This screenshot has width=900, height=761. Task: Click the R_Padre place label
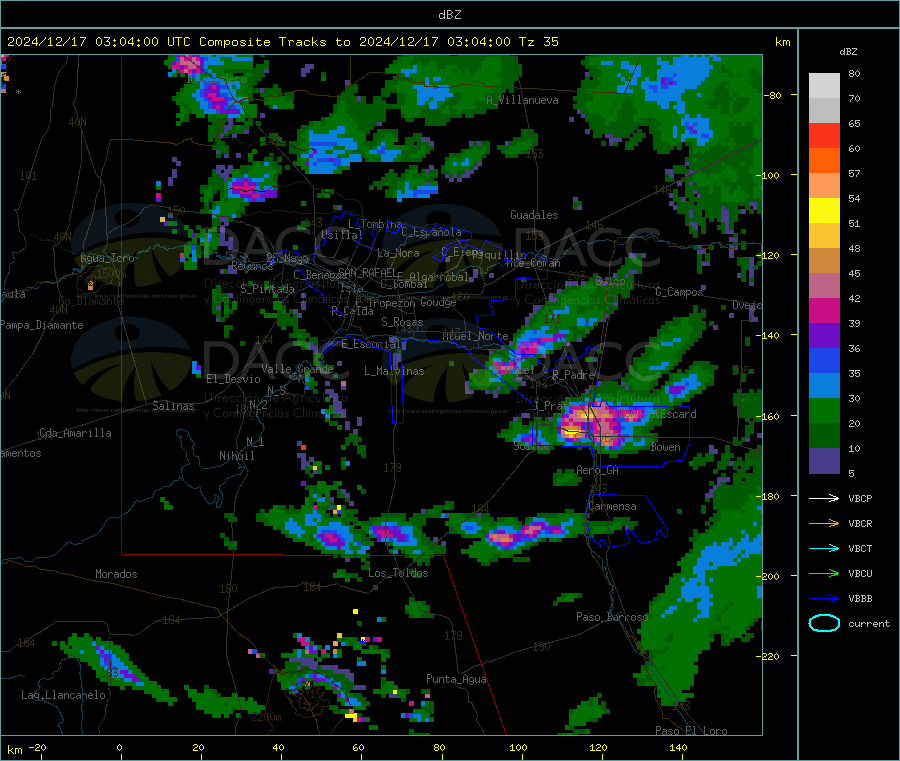[x=573, y=375]
